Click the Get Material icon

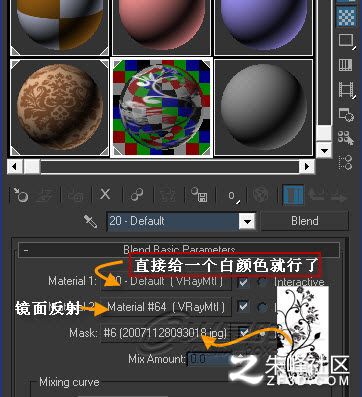21,195
